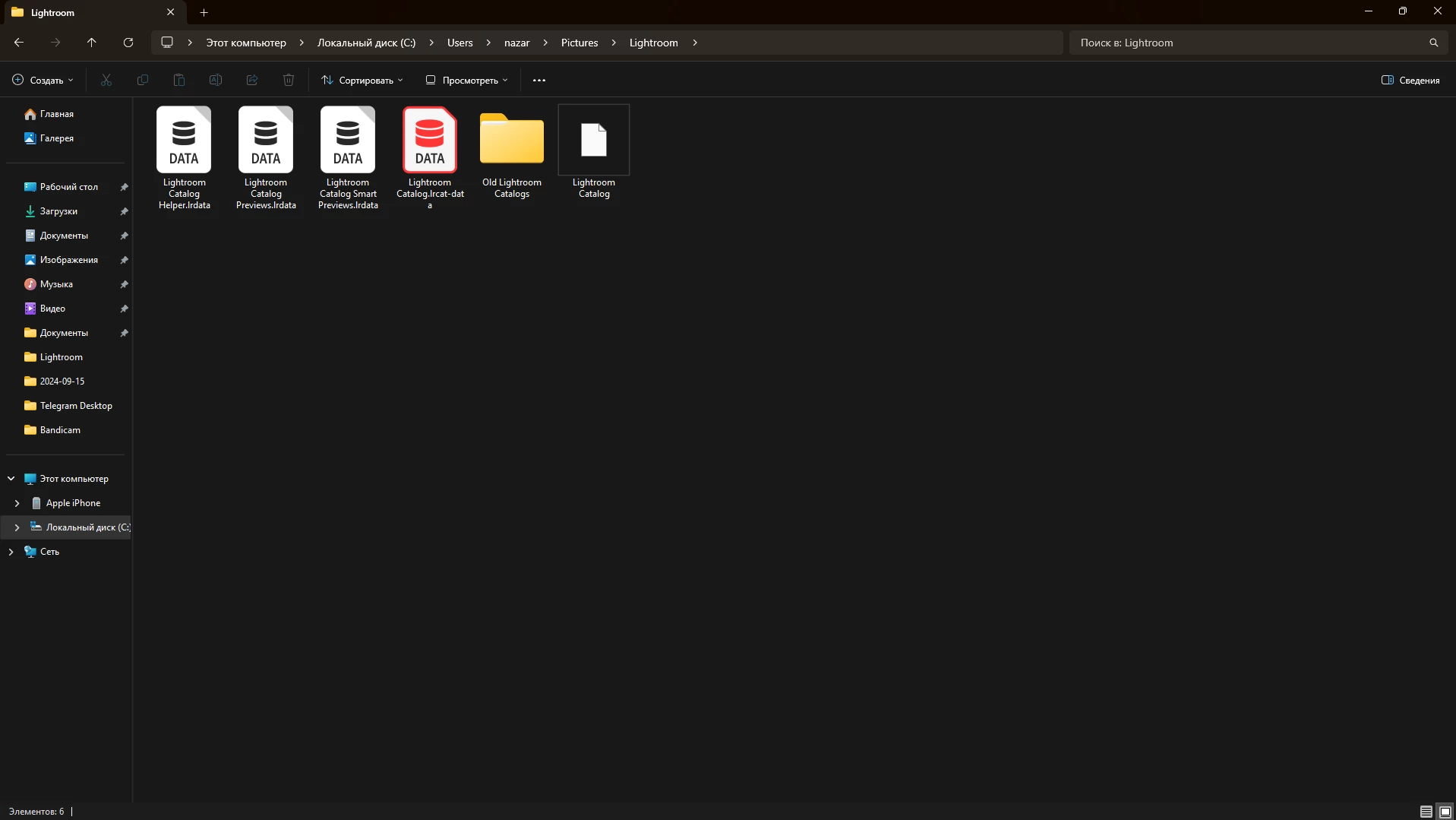Click the Cut scissors icon
The width and height of the screenshot is (1456, 820).
tap(106, 80)
